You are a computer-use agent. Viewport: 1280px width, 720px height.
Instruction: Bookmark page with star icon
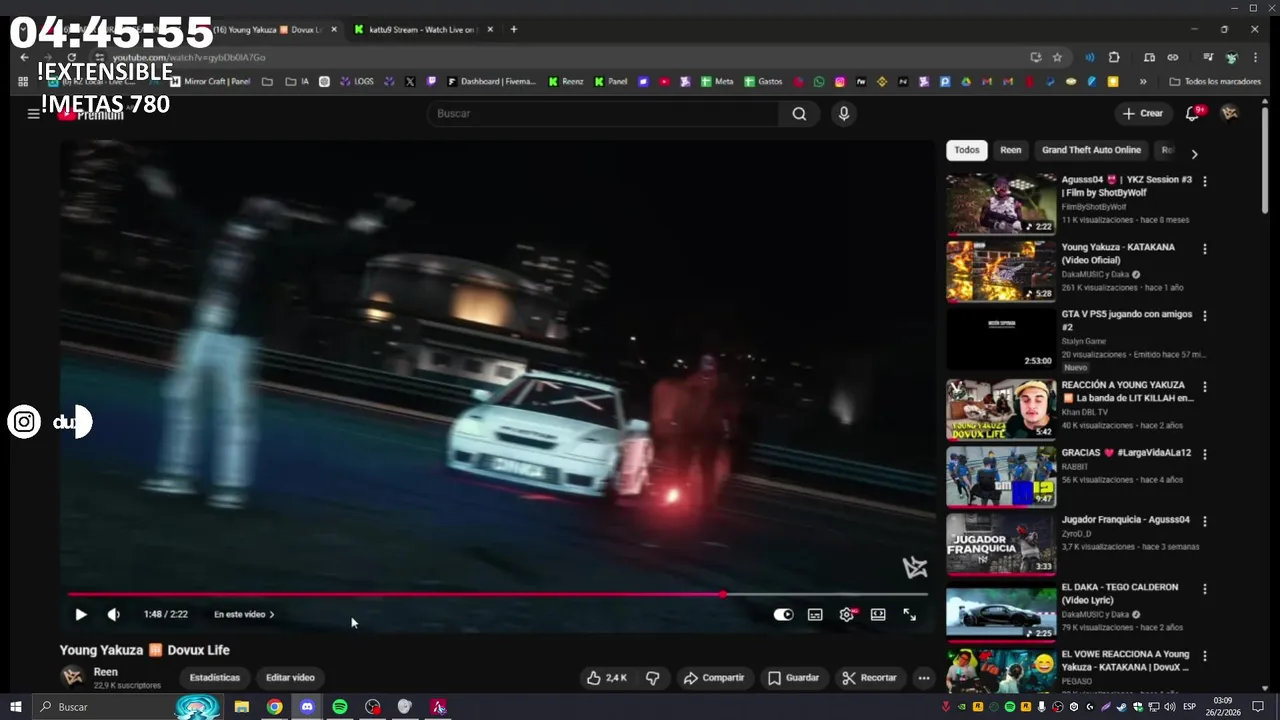[1057, 58]
